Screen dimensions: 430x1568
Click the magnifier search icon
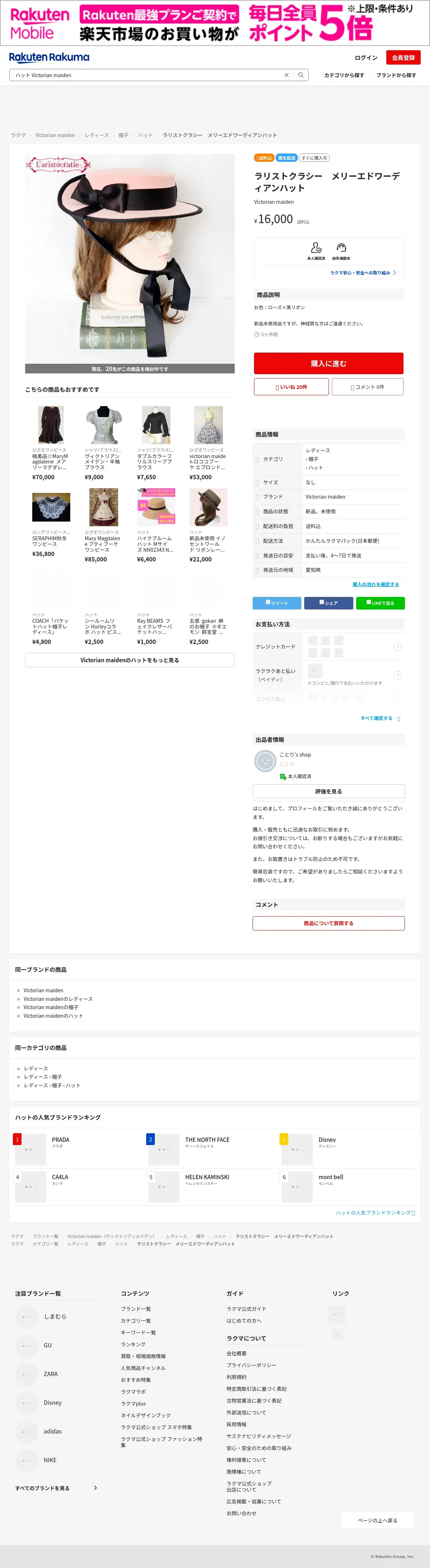pyautogui.click(x=300, y=75)
